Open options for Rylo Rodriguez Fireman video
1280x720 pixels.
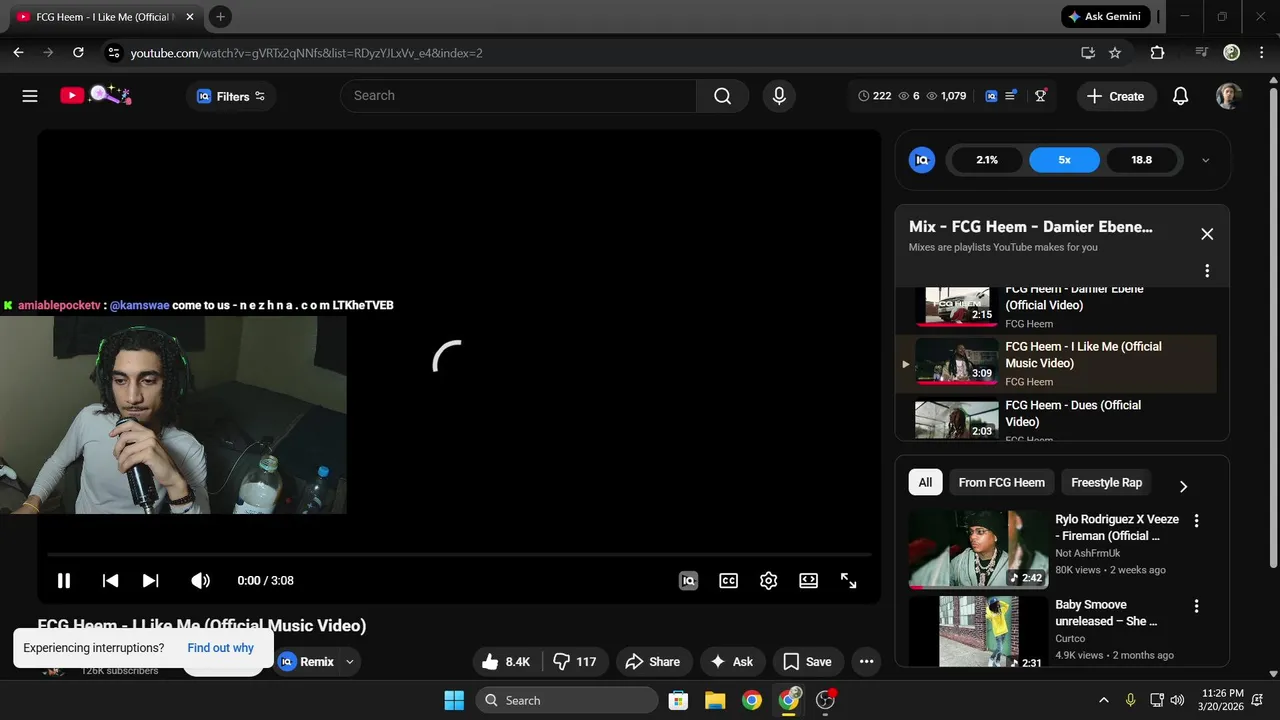(1196, 521)
